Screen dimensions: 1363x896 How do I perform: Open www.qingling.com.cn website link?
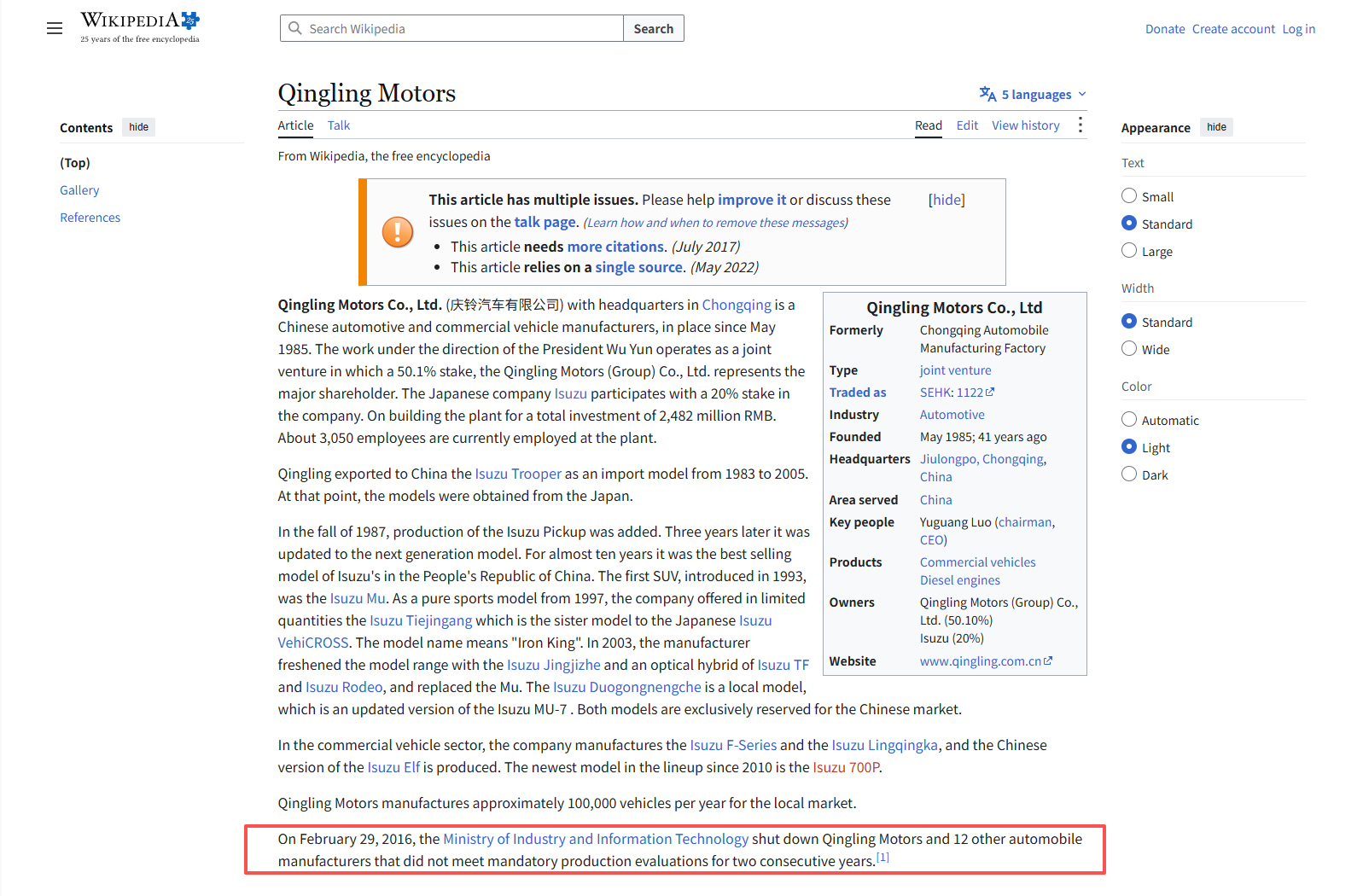tap(986, 661)
